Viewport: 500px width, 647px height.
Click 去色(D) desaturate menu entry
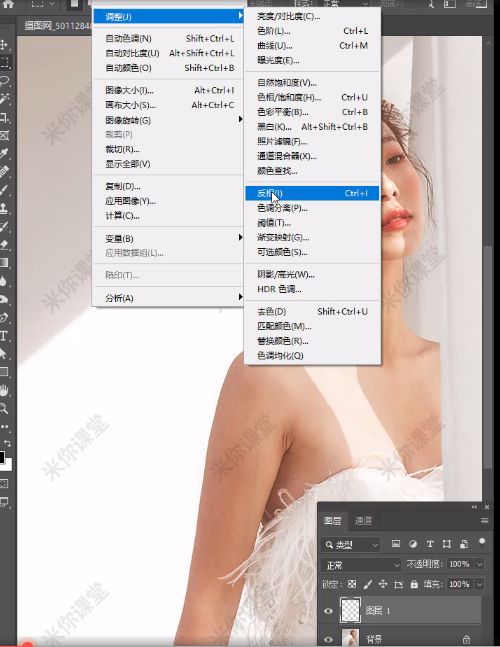tap(312, 312)
